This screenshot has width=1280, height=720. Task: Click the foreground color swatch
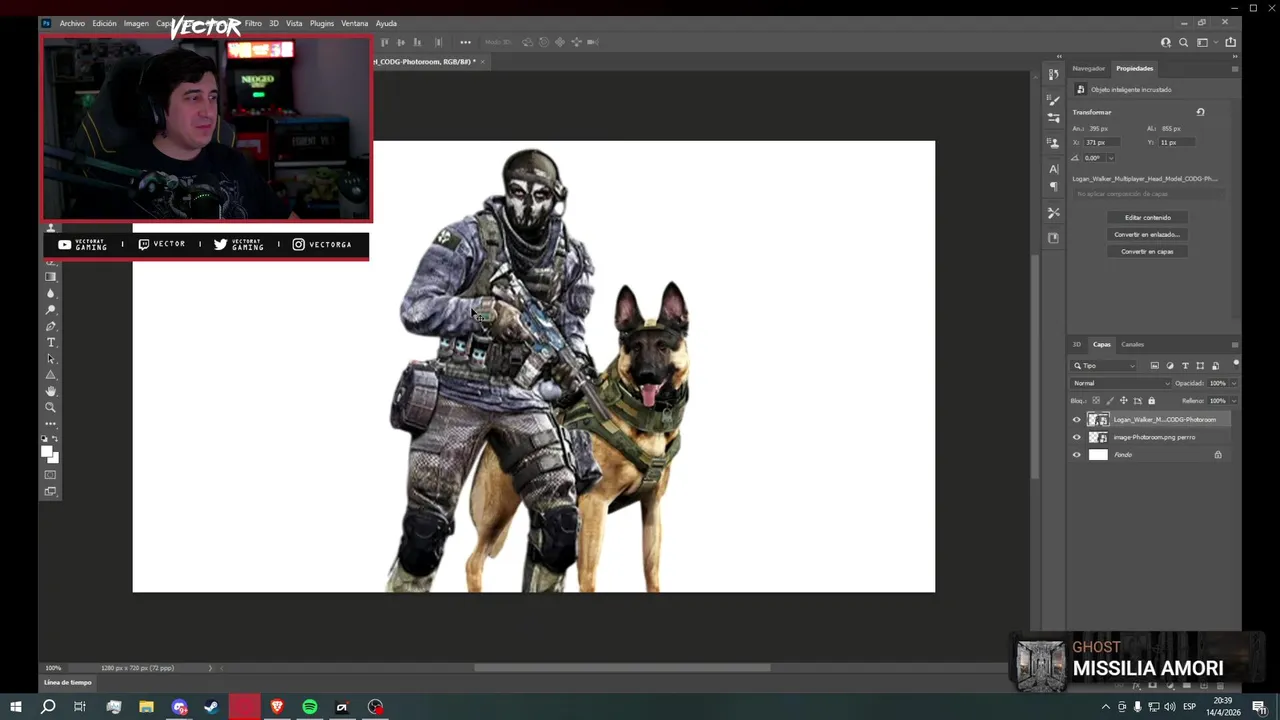(x=46, y=451)
